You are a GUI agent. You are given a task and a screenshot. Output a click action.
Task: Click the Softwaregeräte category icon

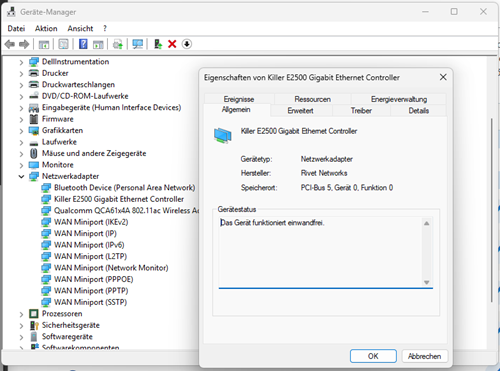(34, 337)
